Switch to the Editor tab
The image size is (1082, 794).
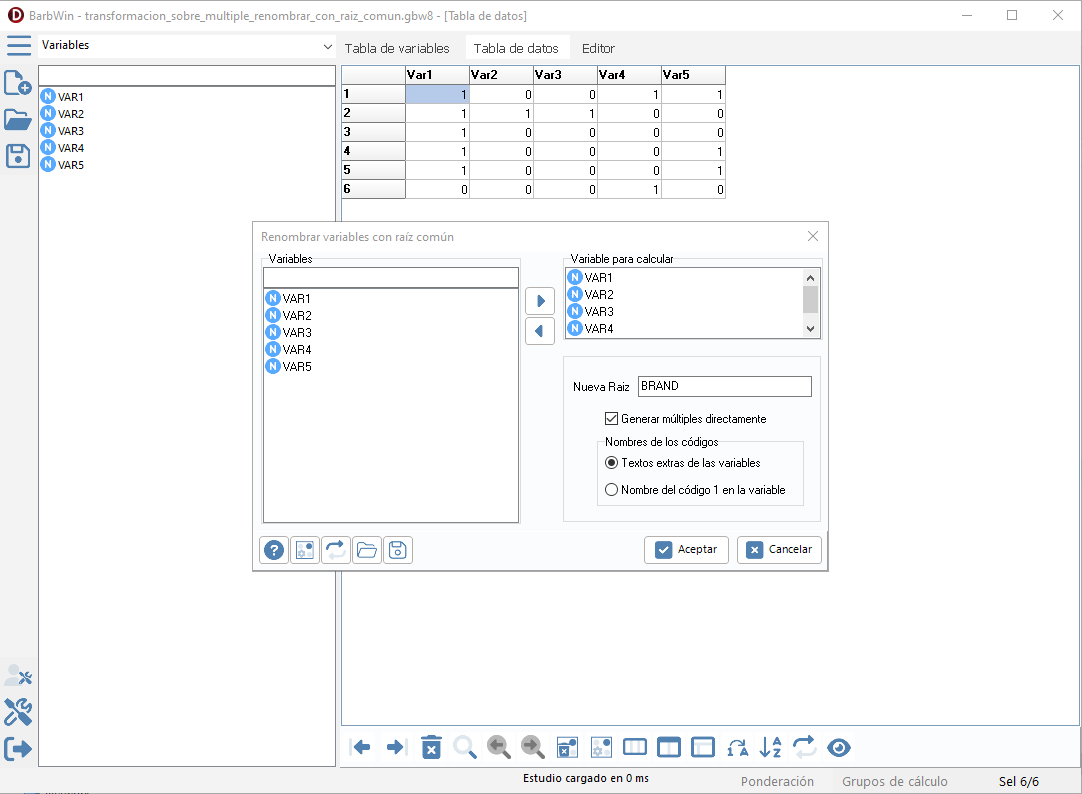coord(598,48)
